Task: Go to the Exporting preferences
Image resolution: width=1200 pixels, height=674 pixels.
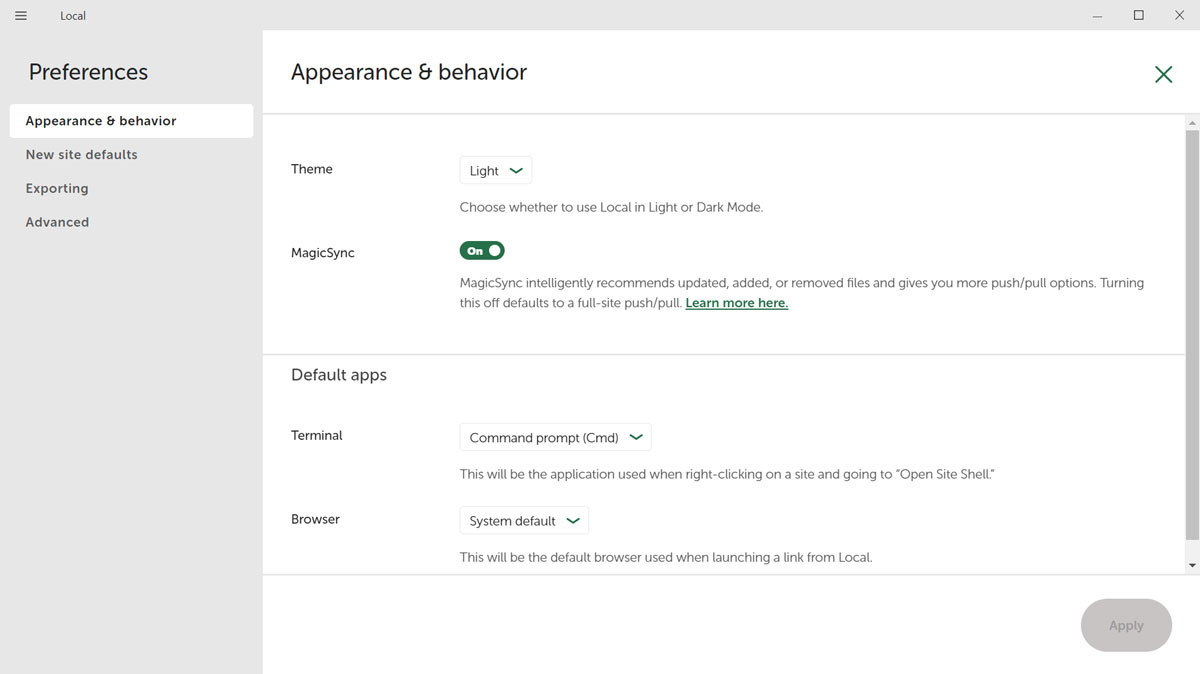Action: 57,189
